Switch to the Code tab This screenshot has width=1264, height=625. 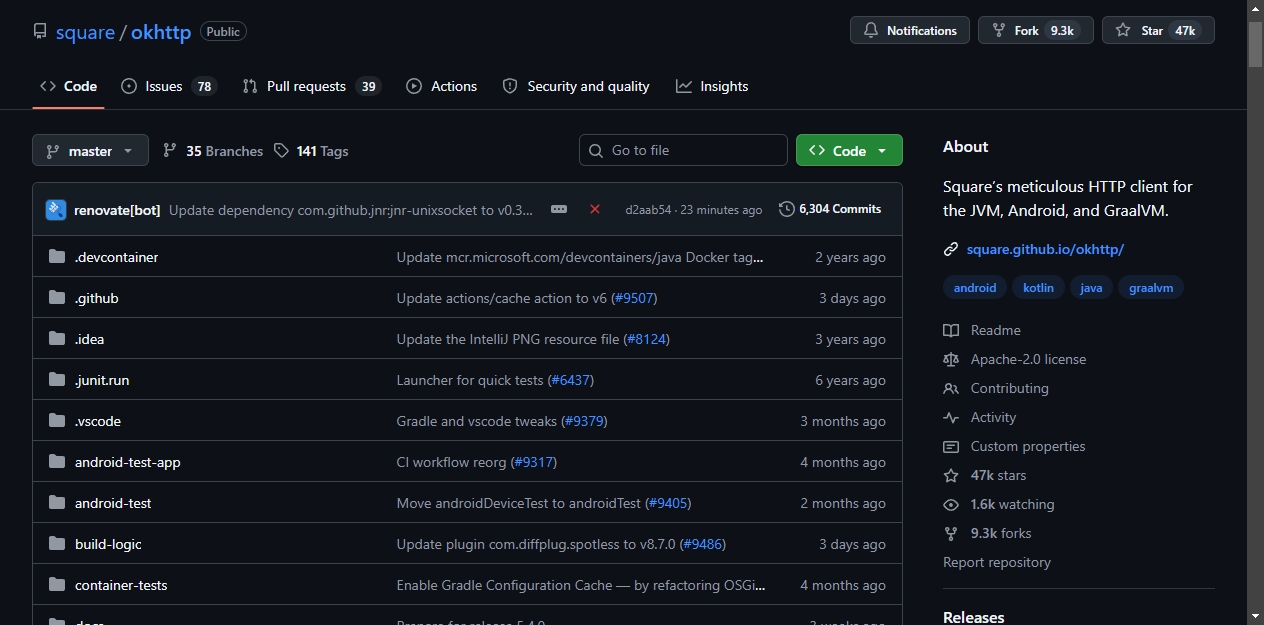click(68, 86)
